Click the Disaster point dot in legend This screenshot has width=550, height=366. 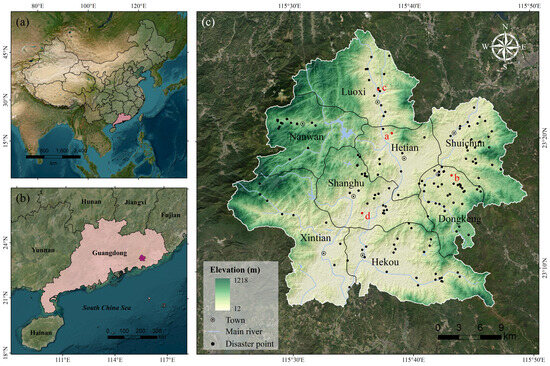tap(212, 344)
